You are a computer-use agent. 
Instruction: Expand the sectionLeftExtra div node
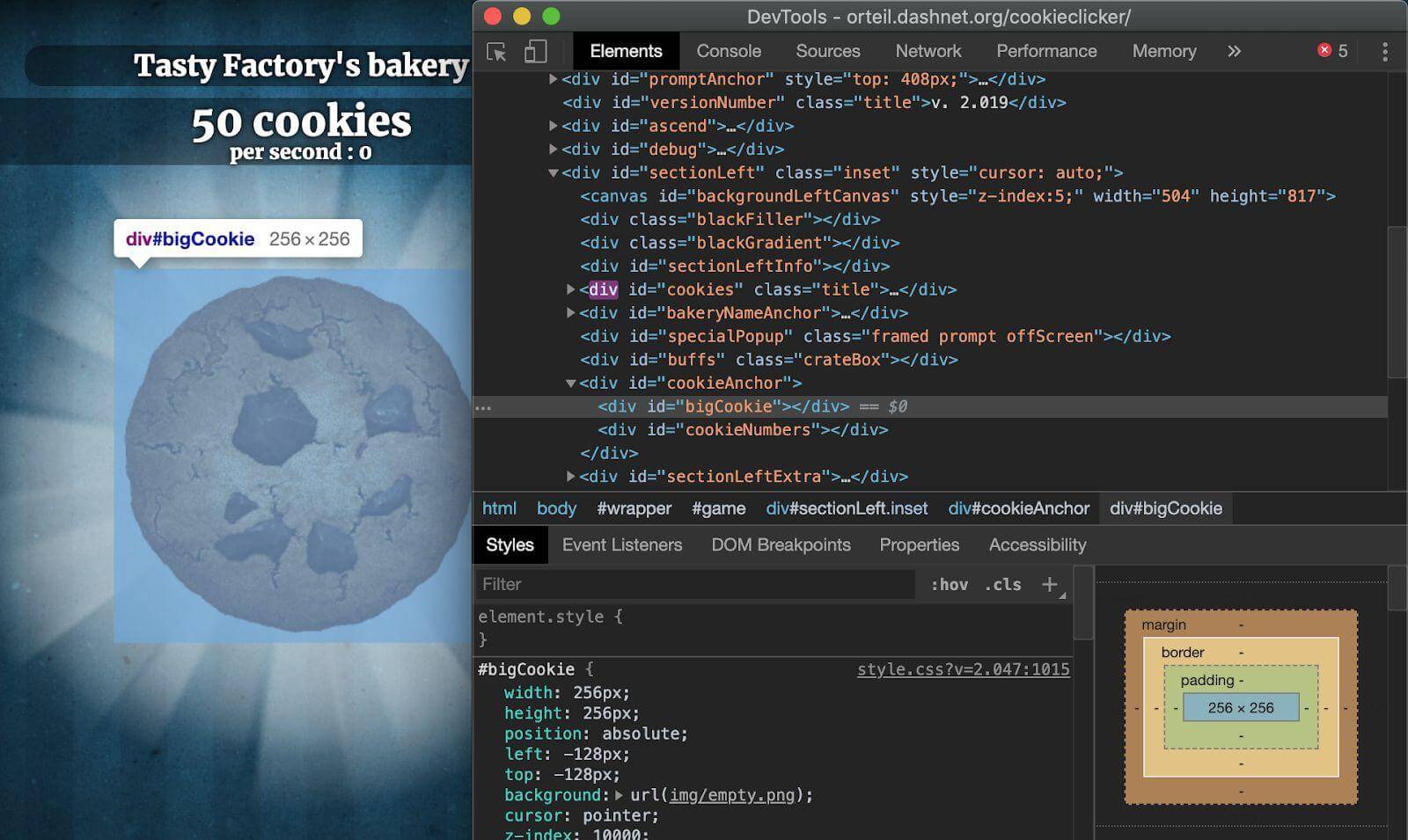[570, 477]
